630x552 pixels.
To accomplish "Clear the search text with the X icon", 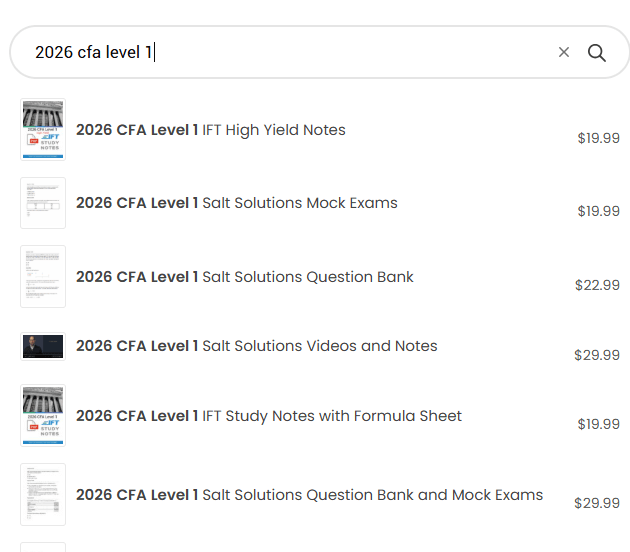I will (x=564, y=53).
